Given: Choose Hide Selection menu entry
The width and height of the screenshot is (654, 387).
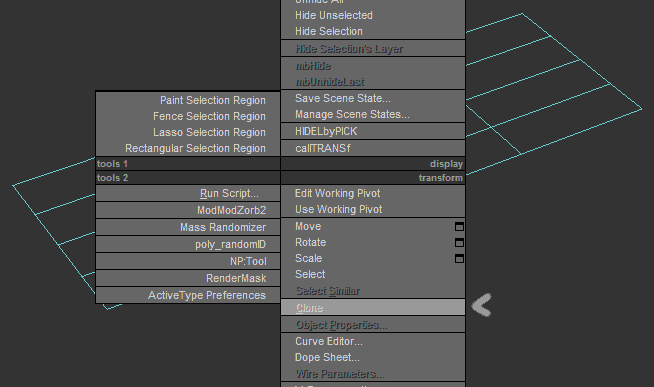Looking at the screenshot, I should pyautogui.click(x=373, y=31).
